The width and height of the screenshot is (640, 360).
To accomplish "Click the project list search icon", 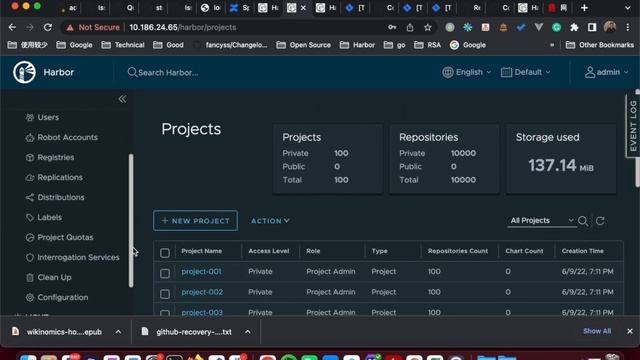I will pyautogui.click(x=583, y=221).
